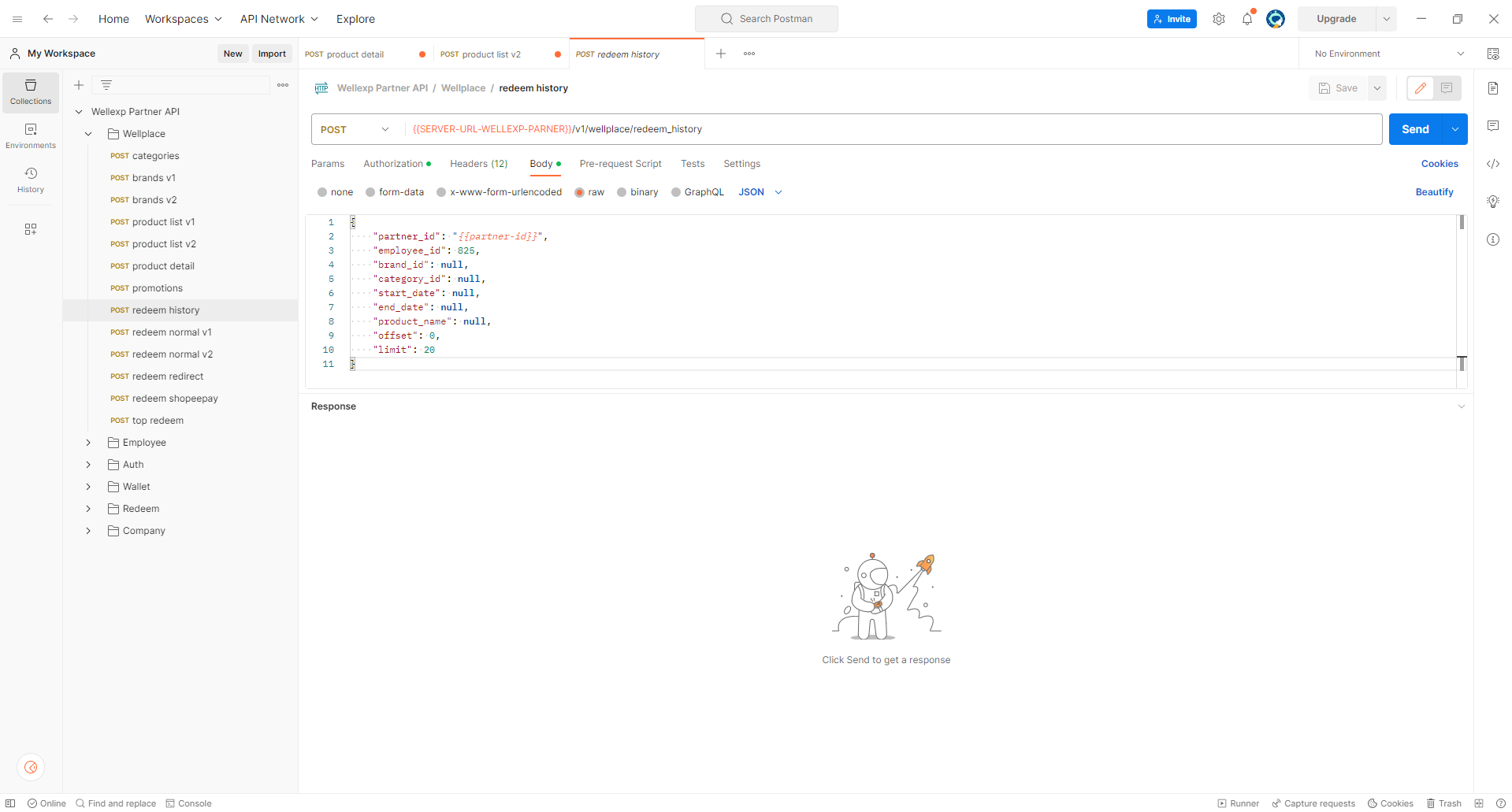
Task: Open the No Environment selector
Action: coord(1388,54)
